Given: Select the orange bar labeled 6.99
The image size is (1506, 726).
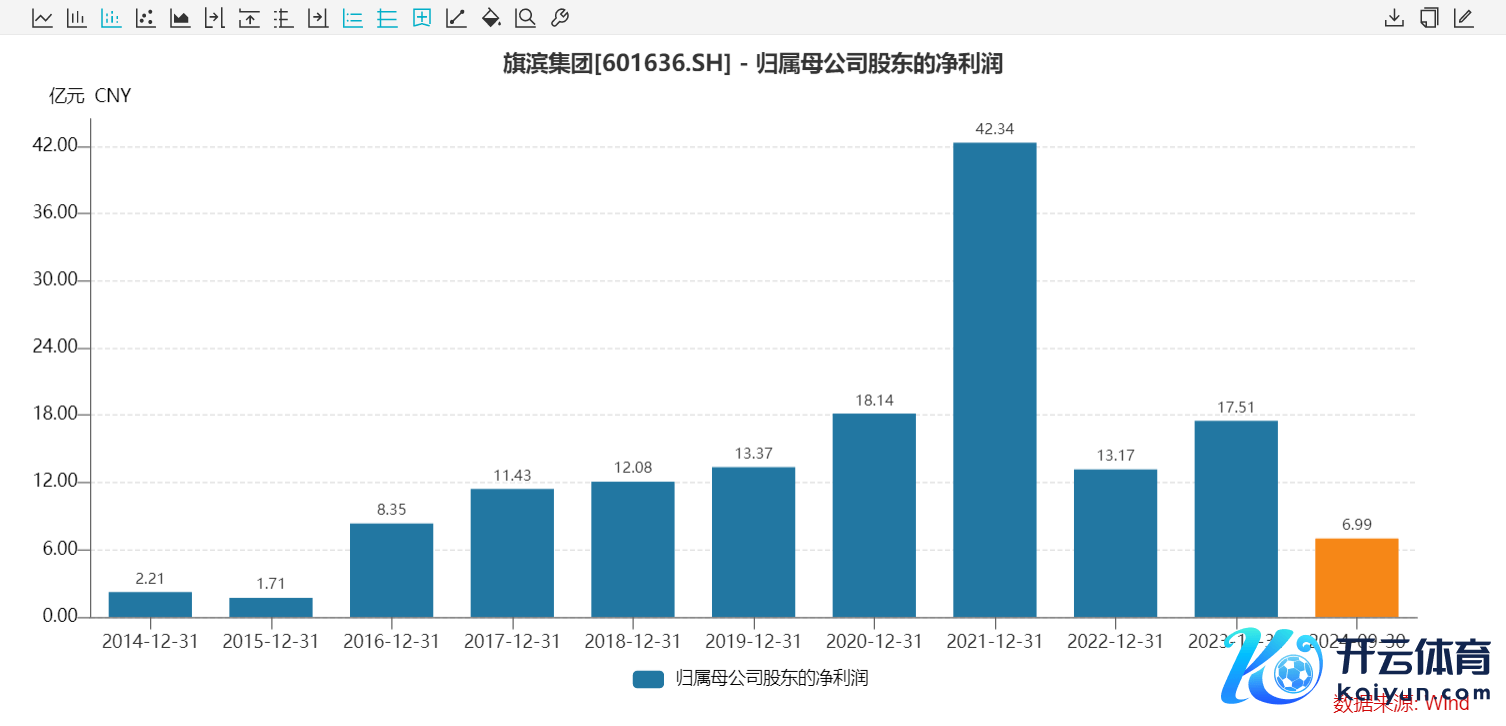Looking at the screenshot, I should pyautogui.click(x=1356, y=577).
